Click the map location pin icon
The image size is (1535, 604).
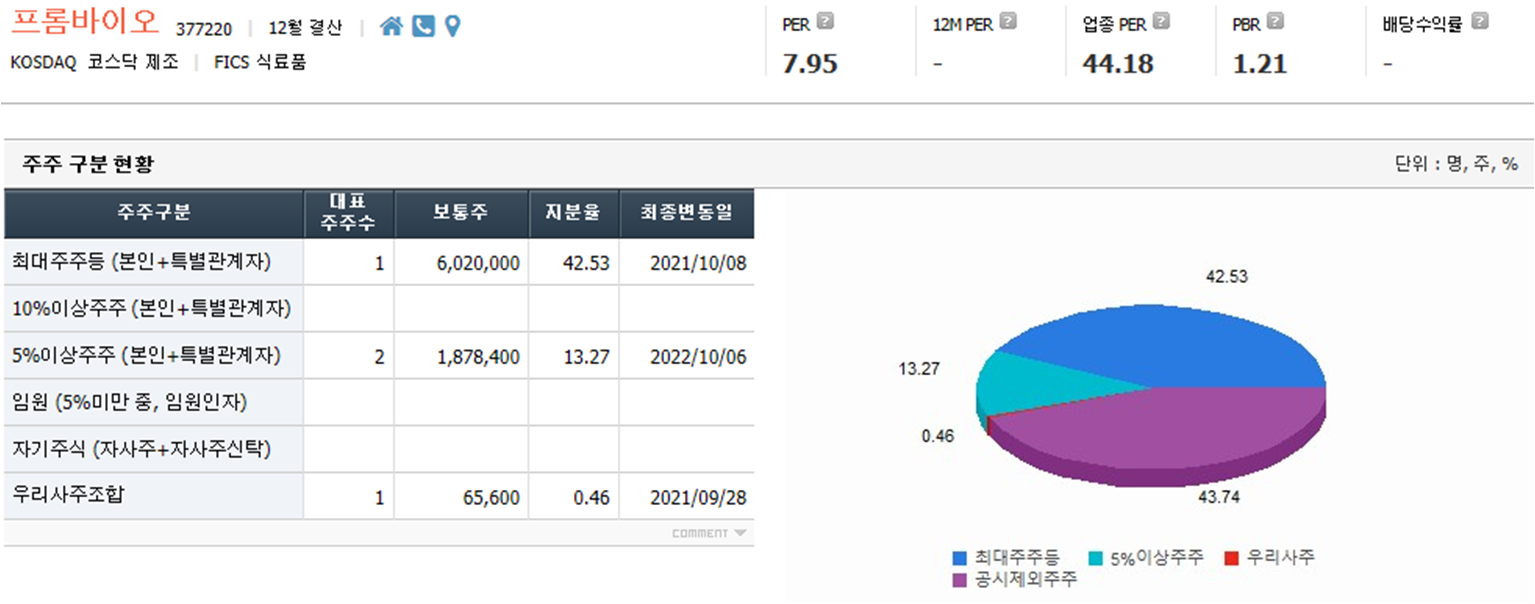pos(452,27)
